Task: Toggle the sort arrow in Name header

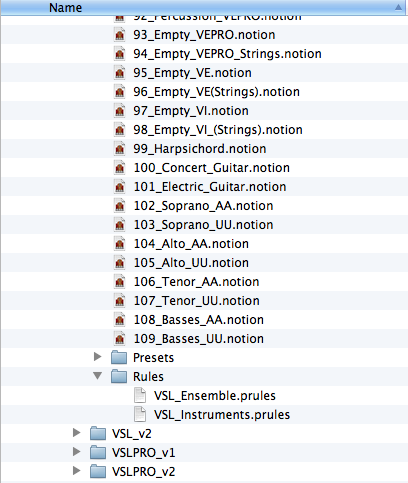Action: point(398,7)
